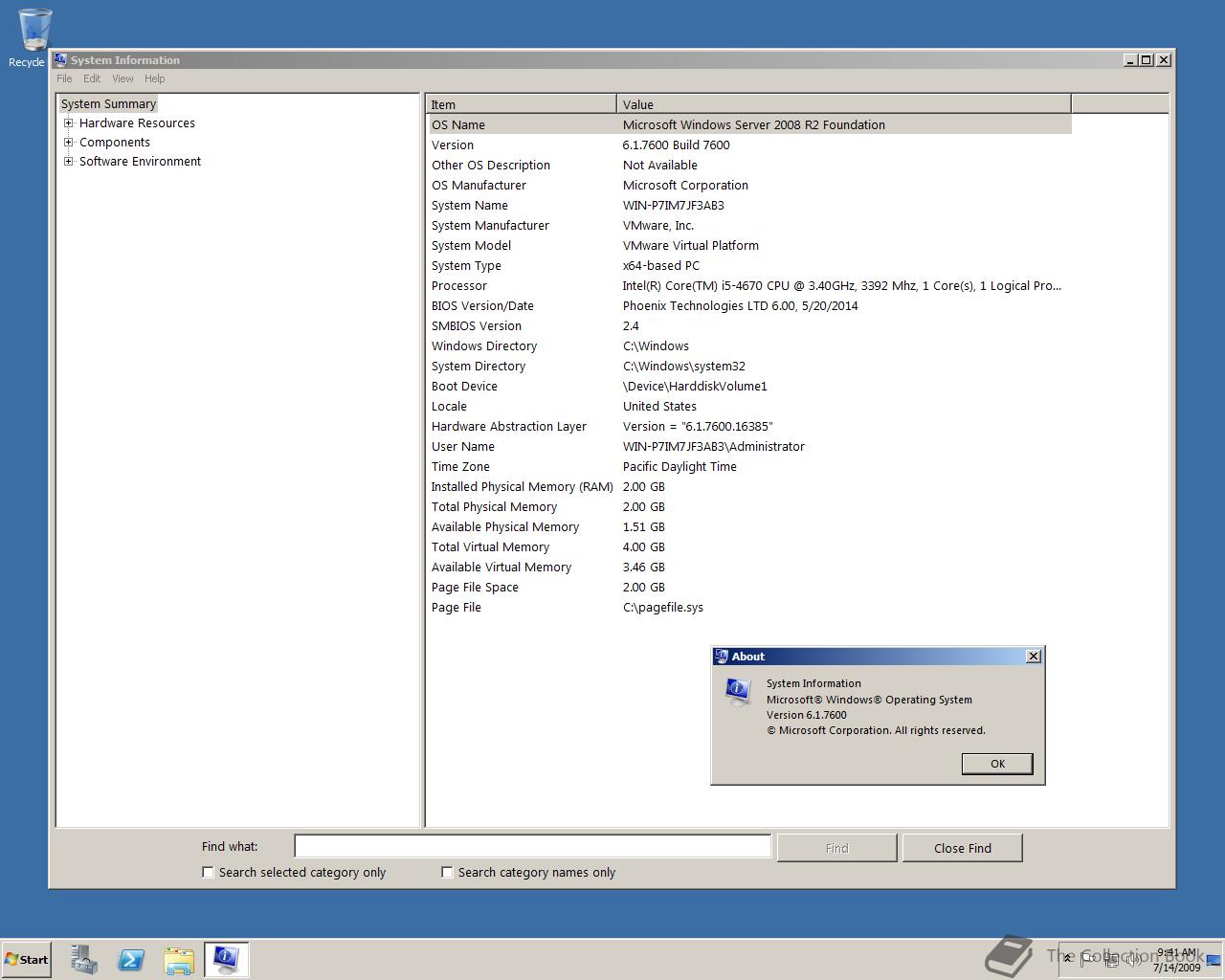The height and width of the screenshot is (980, 1225).
Task: Show hidden tray icons arrow
Action: pos(1068,959)
